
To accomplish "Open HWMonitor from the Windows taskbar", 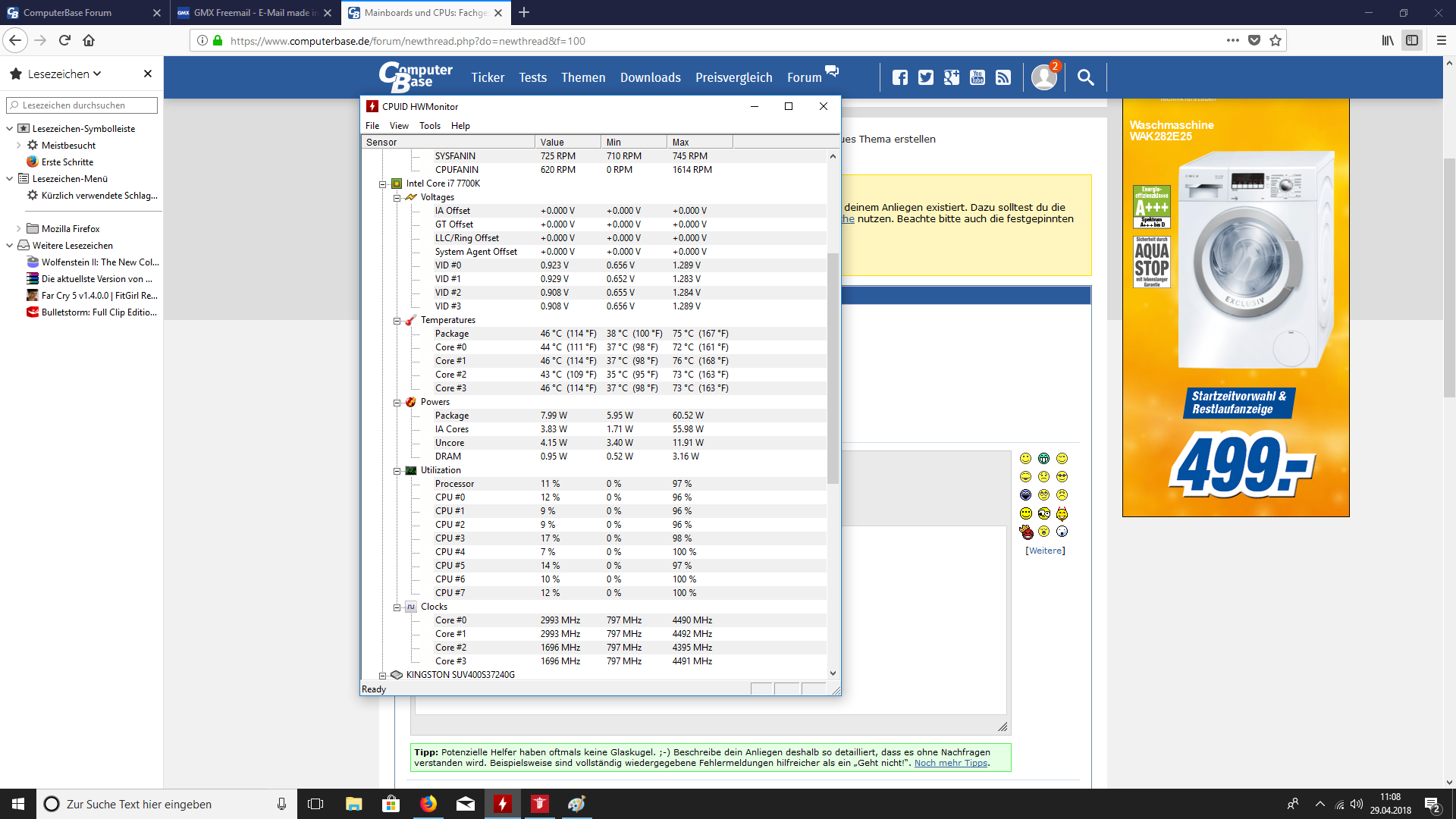I will (503, 804).
